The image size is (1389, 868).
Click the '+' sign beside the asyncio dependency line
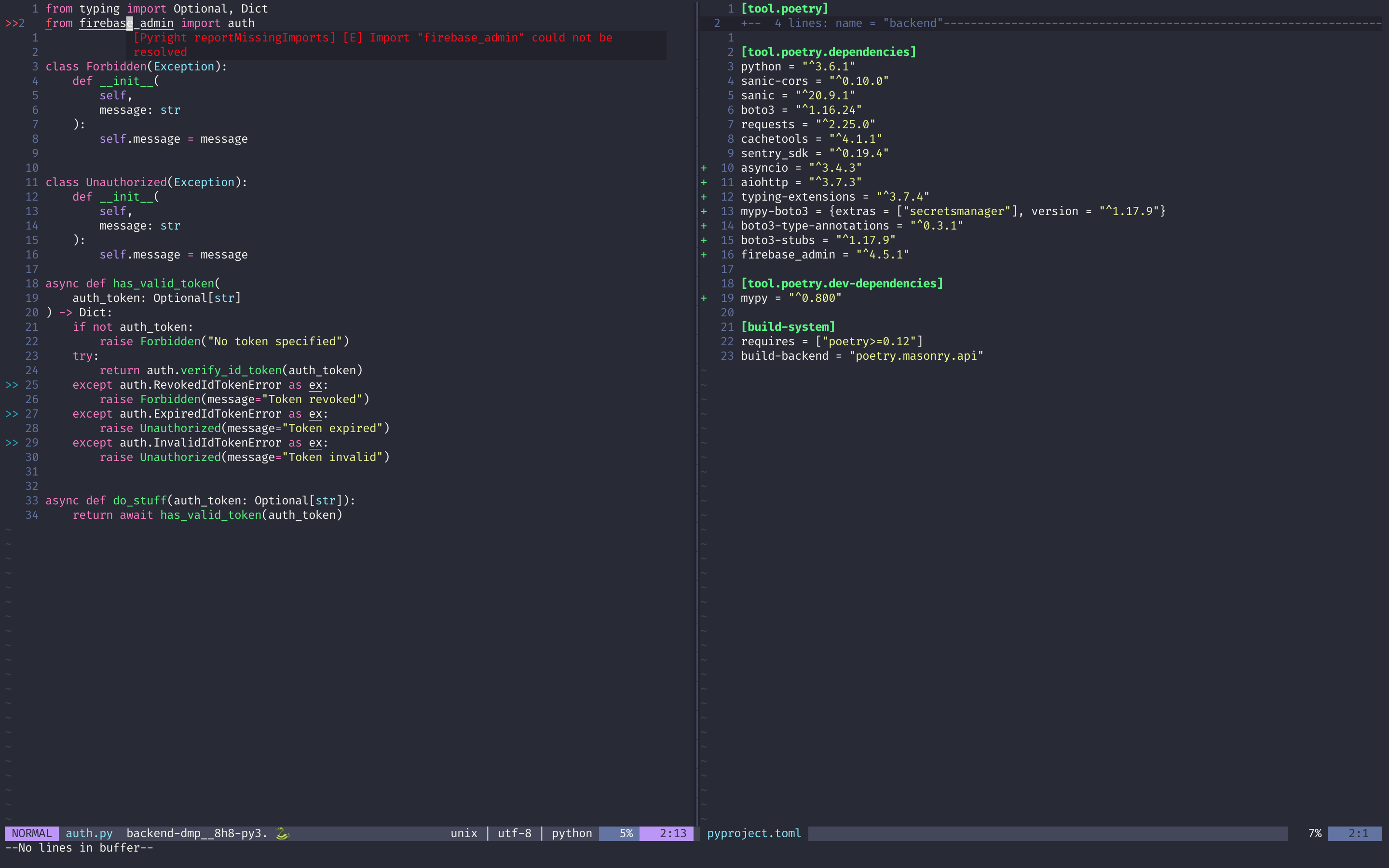pos(704,168)
